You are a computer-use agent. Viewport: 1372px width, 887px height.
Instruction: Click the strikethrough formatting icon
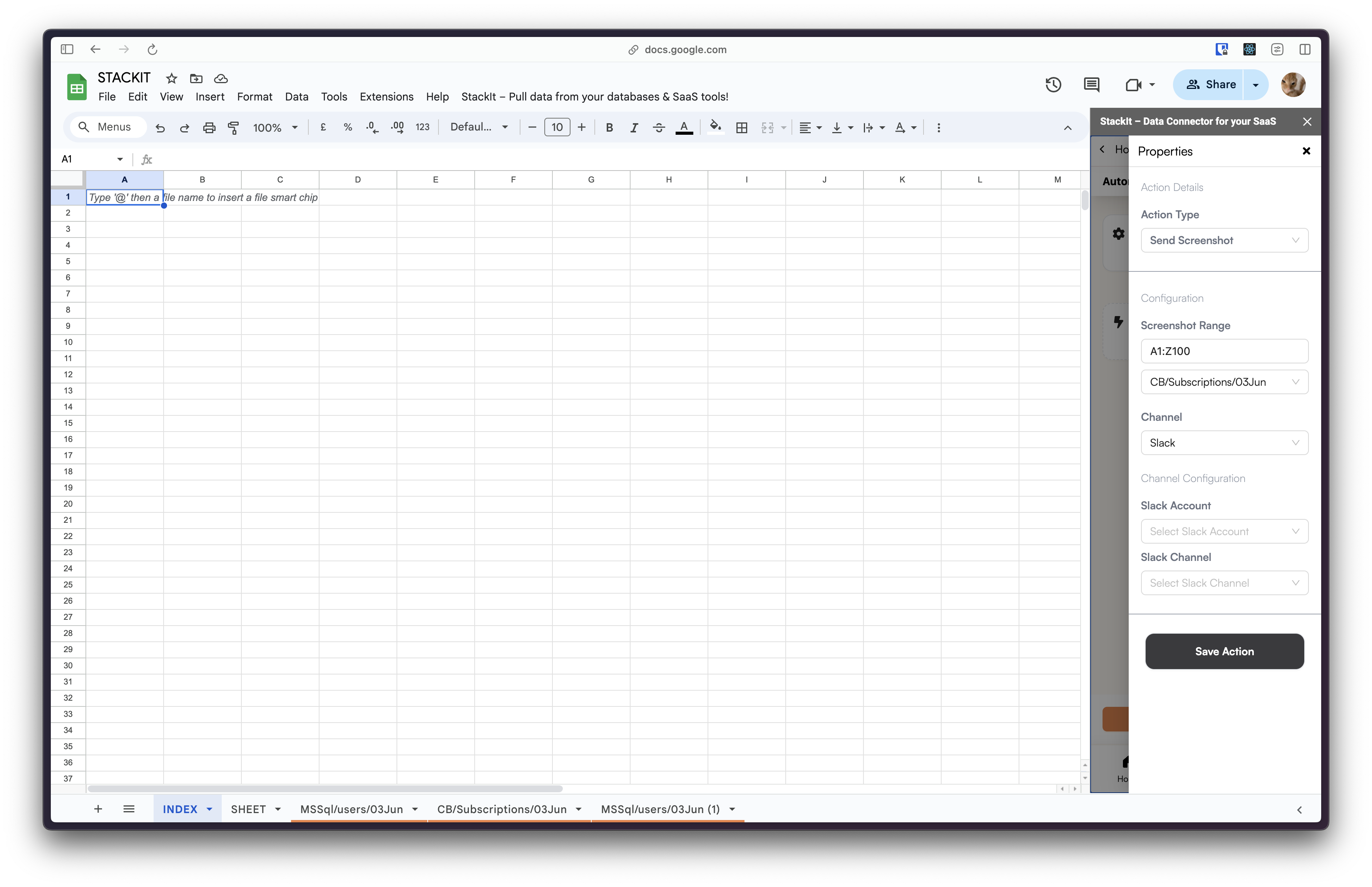(659, 128)
